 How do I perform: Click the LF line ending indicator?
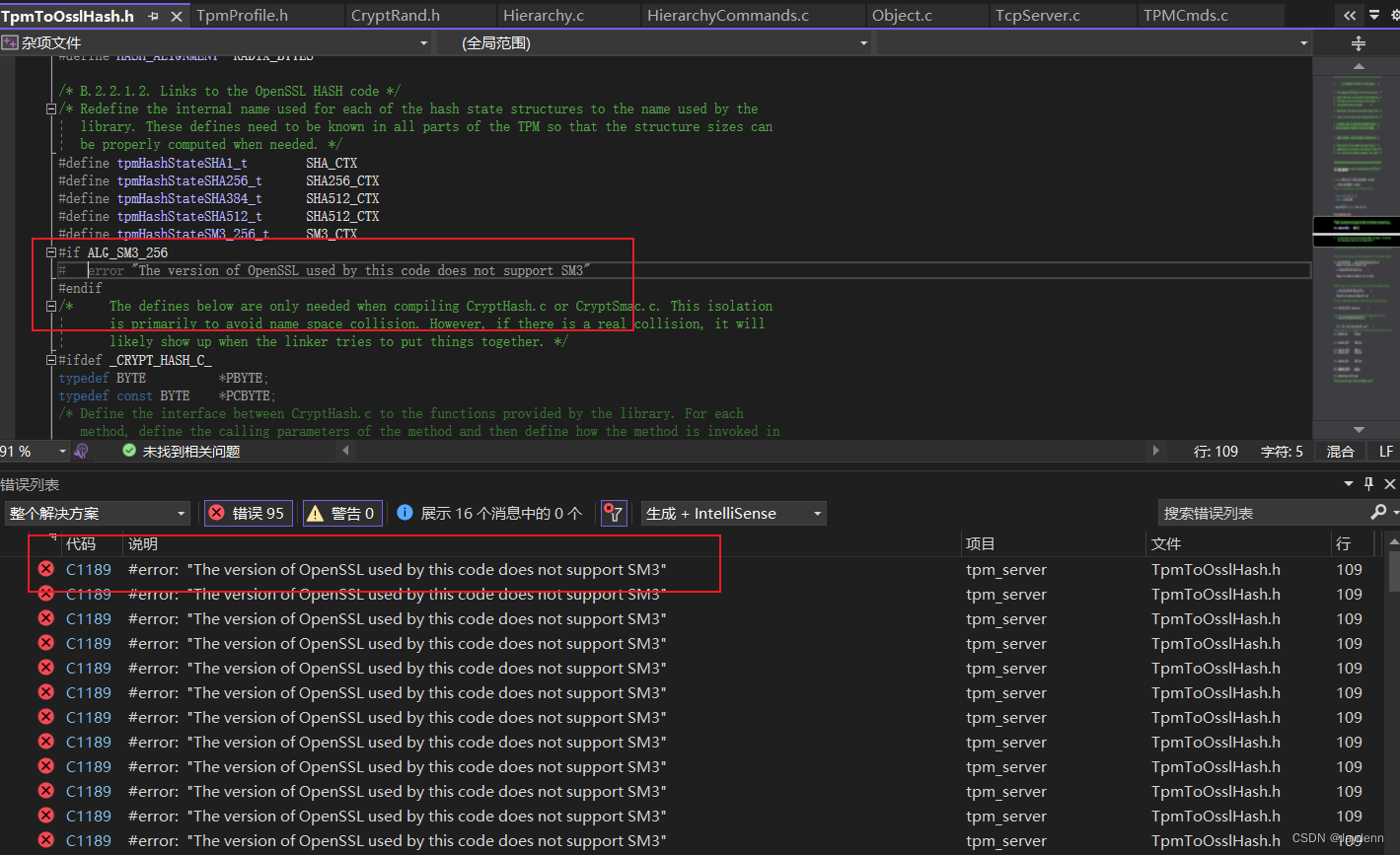(1386, 451)
